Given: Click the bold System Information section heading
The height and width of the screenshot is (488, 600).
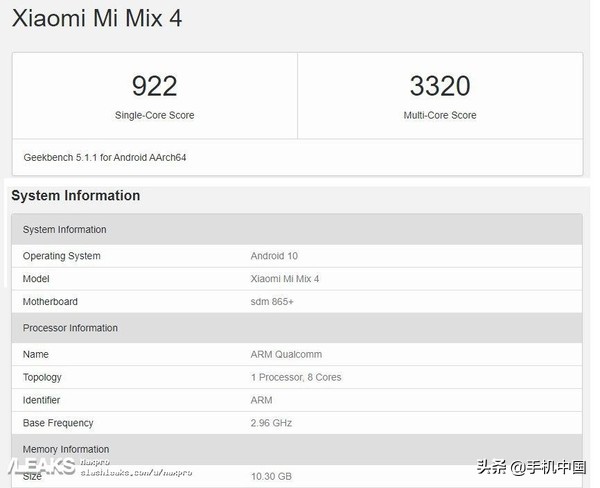Looking at the screenshot, I should pos(76,196).
